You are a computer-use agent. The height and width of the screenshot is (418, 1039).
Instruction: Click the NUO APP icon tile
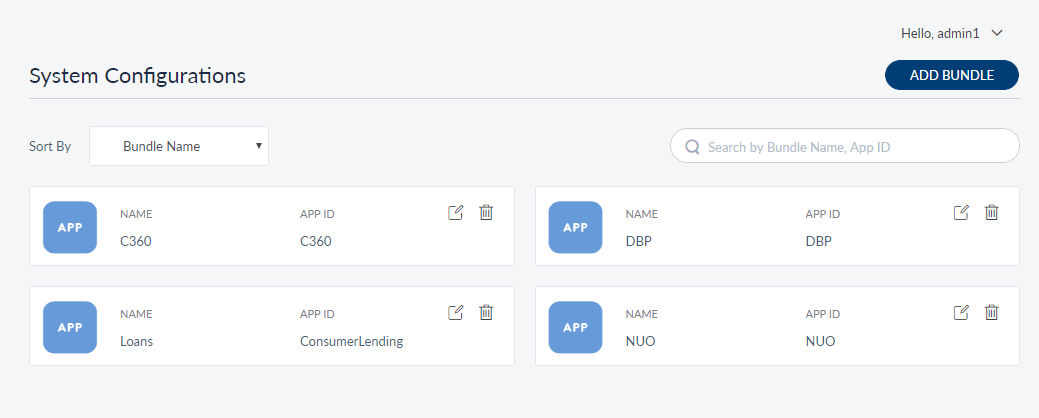576,327
